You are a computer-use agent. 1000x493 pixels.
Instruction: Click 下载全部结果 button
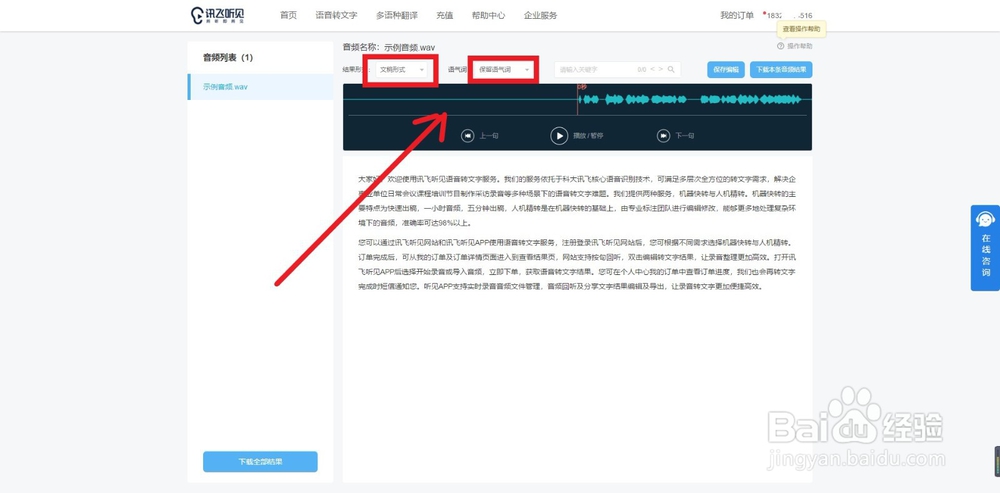[260, 462]
